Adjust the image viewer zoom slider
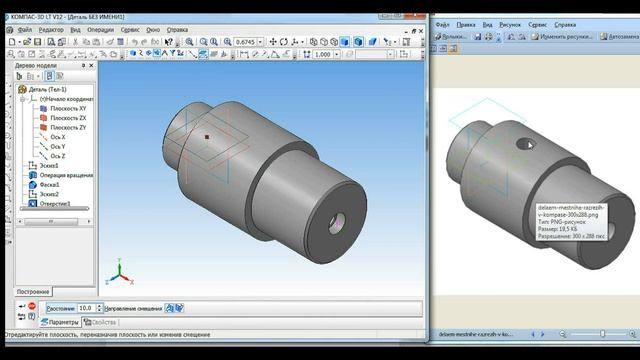 pos(602,334)
